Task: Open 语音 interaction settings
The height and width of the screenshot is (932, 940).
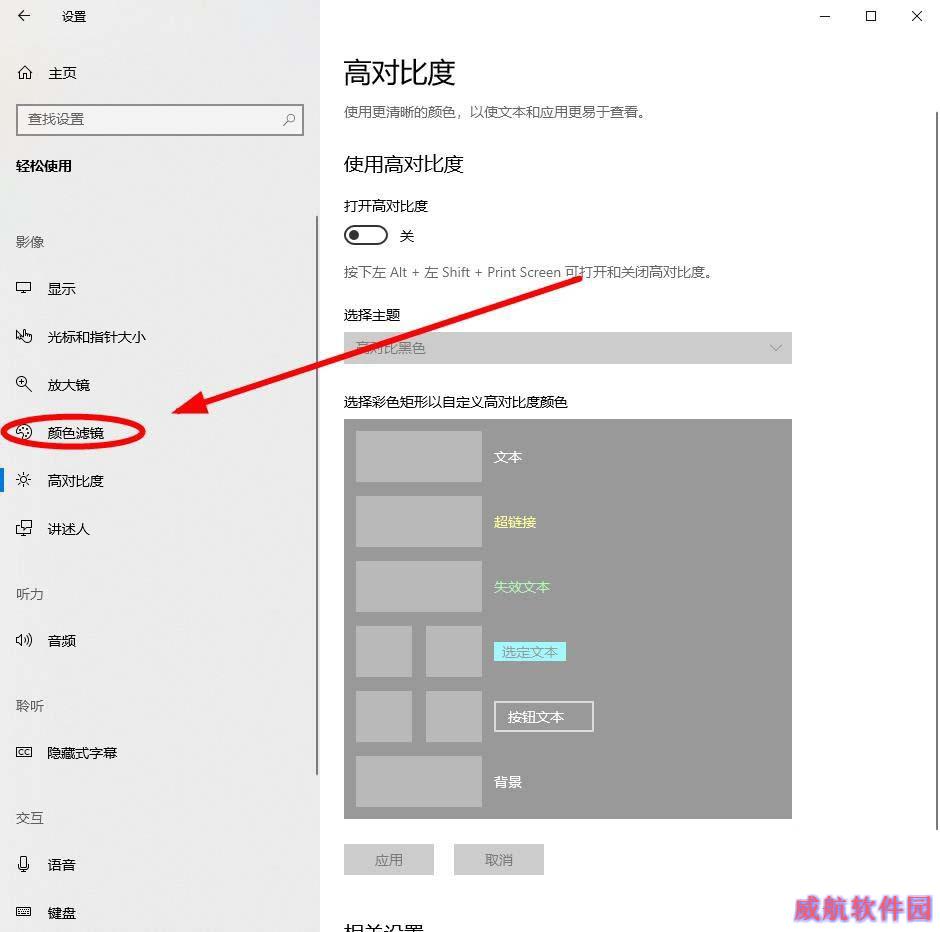Action: 62,865
